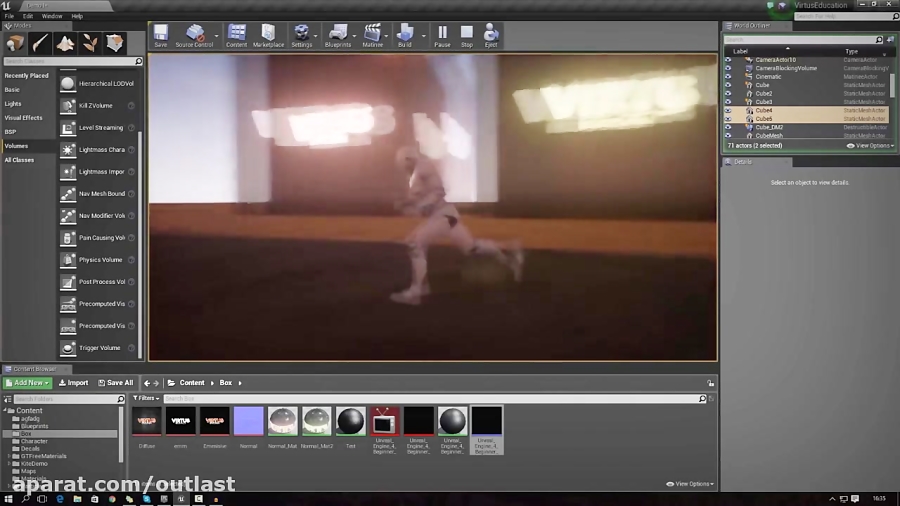
Task: Click the World Outliner scrollbar
Action: [892, 85]
